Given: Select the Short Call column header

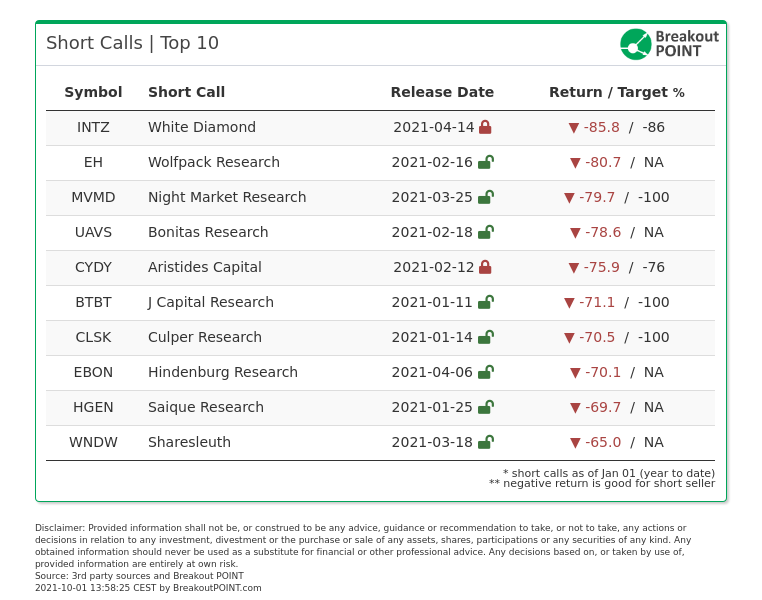Looking at the screenshot, I should point(187,92).
